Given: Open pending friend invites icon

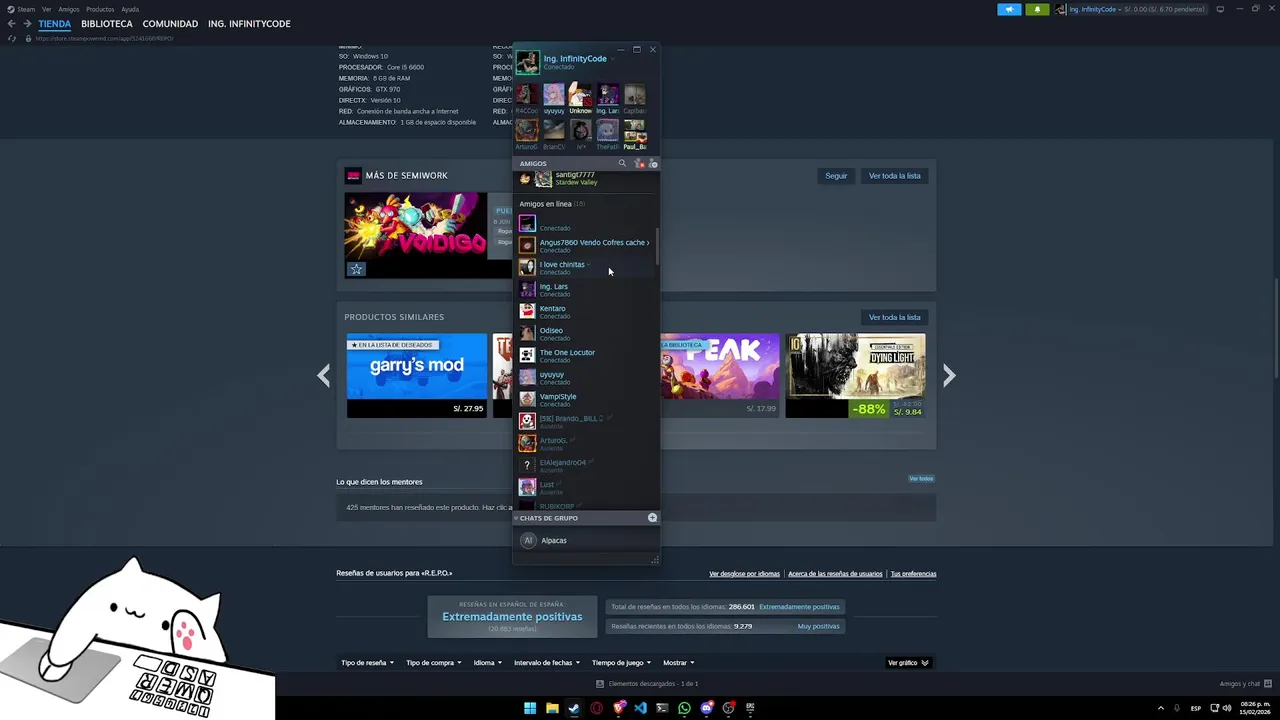Looking at the screenshot, I should click(638, 163).
